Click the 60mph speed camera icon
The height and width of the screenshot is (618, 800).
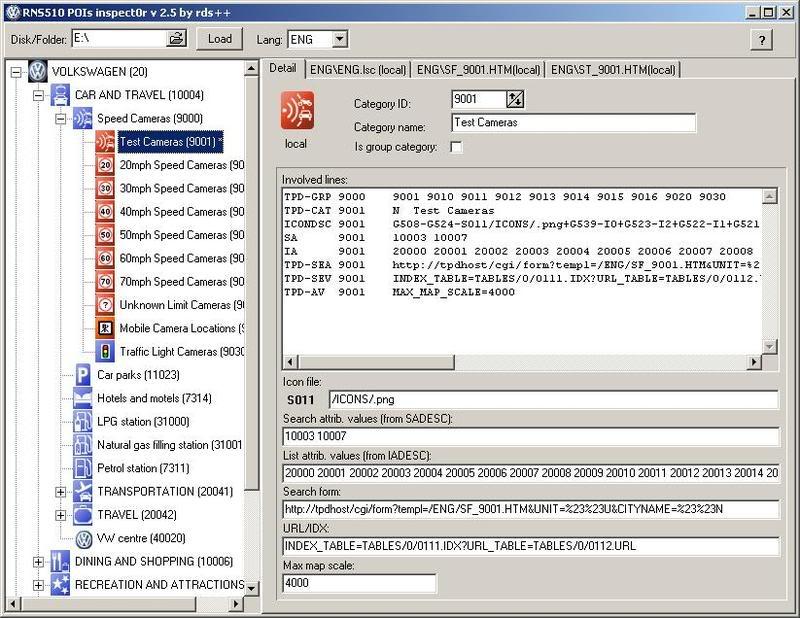[x=105, y=258]
